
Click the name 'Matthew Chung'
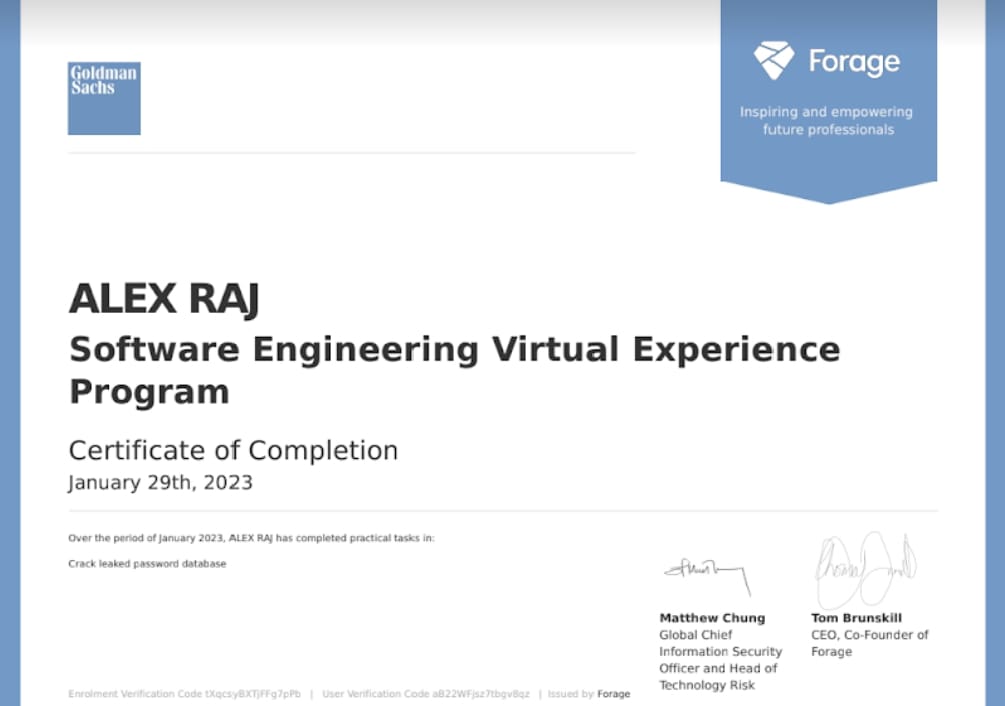712,618
